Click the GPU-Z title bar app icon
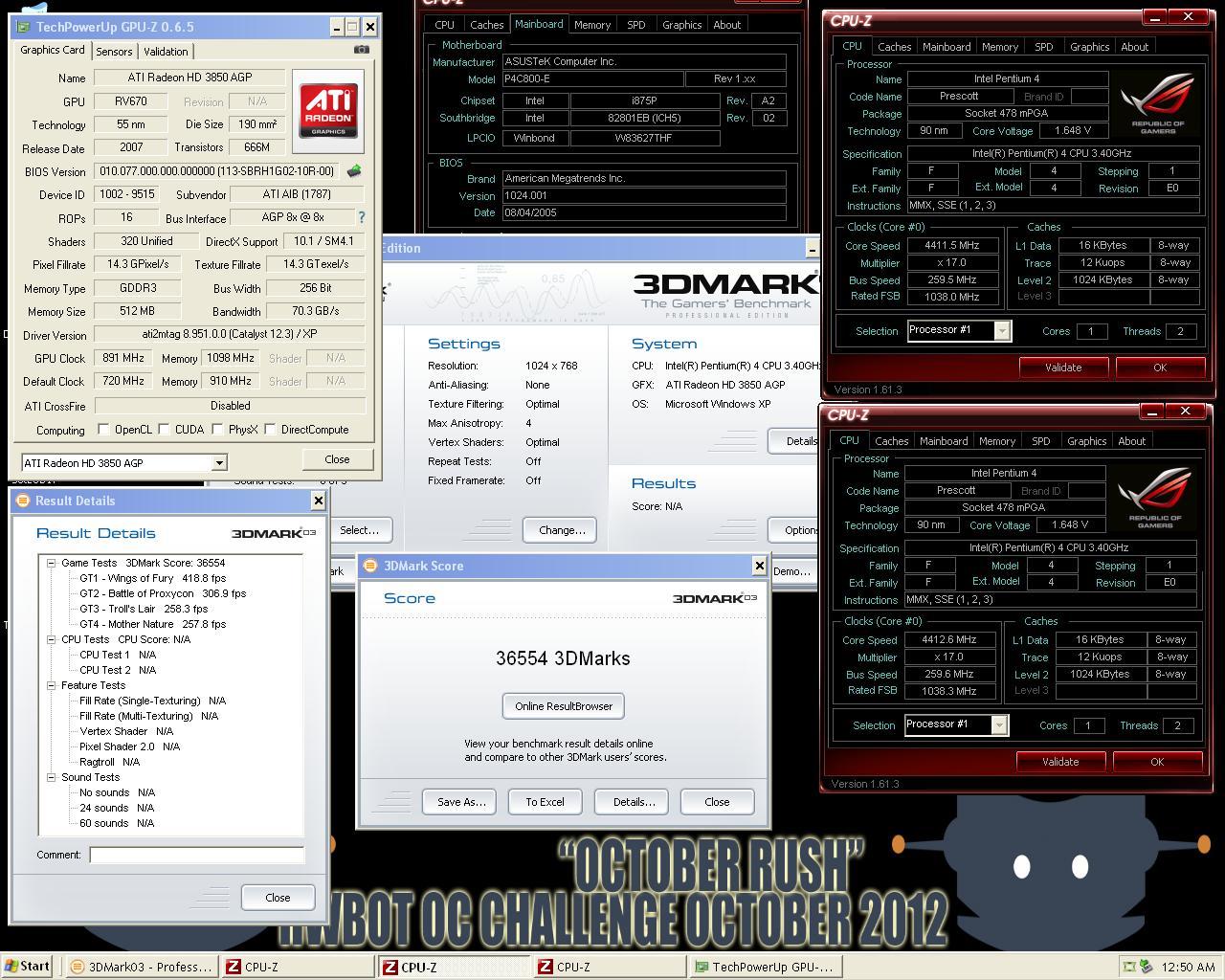The width and height of the screenshot is (1225, 980). (25, 27)
